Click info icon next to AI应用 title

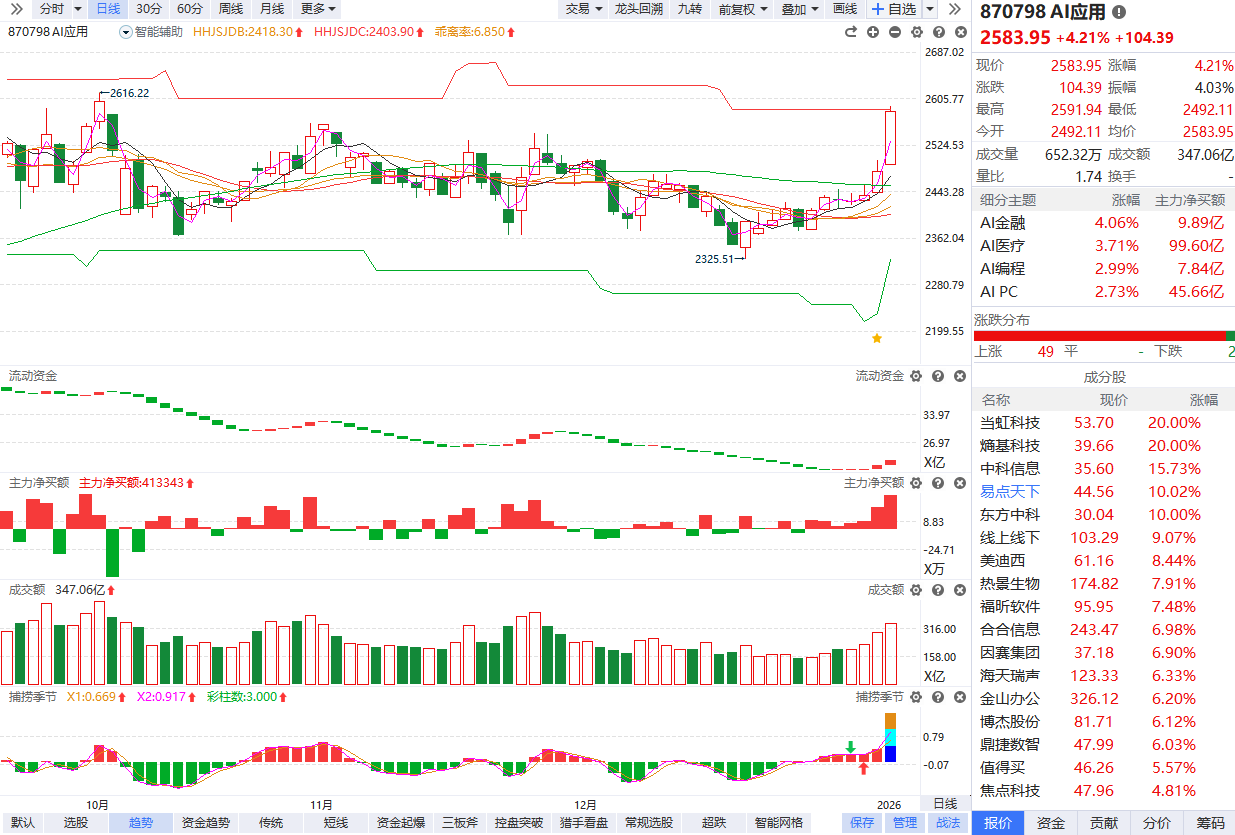point(1118,12)
